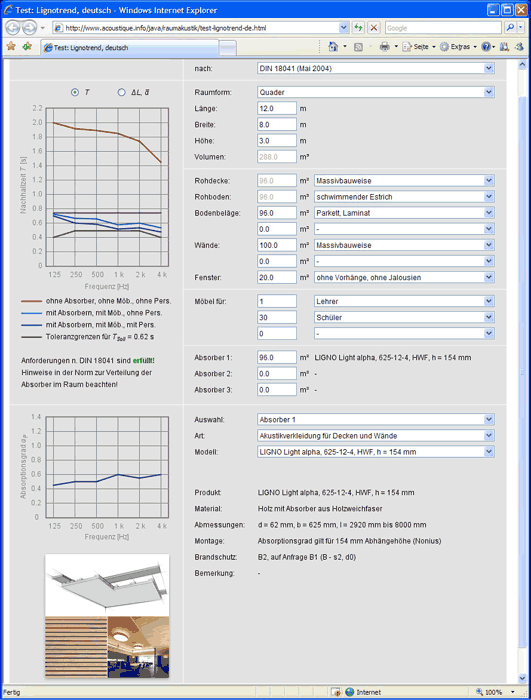Click the popup blocker icon in status bar

tap(336, 692)
